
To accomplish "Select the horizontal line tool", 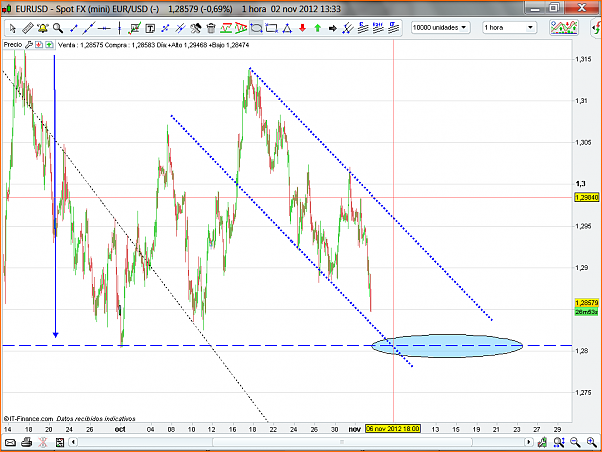I will tap(104, 28).
